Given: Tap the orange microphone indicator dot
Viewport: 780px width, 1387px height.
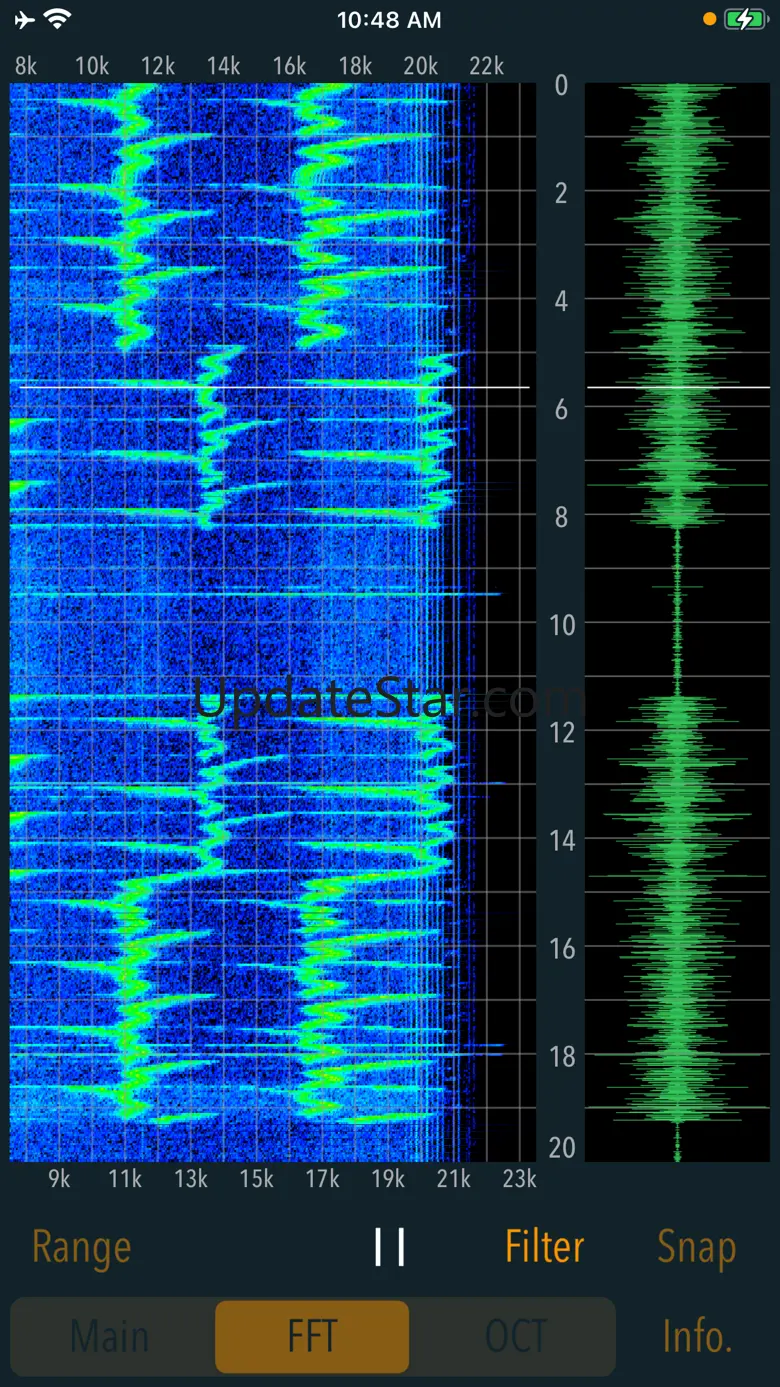Looking at the screenshot, I should (710, 19).
